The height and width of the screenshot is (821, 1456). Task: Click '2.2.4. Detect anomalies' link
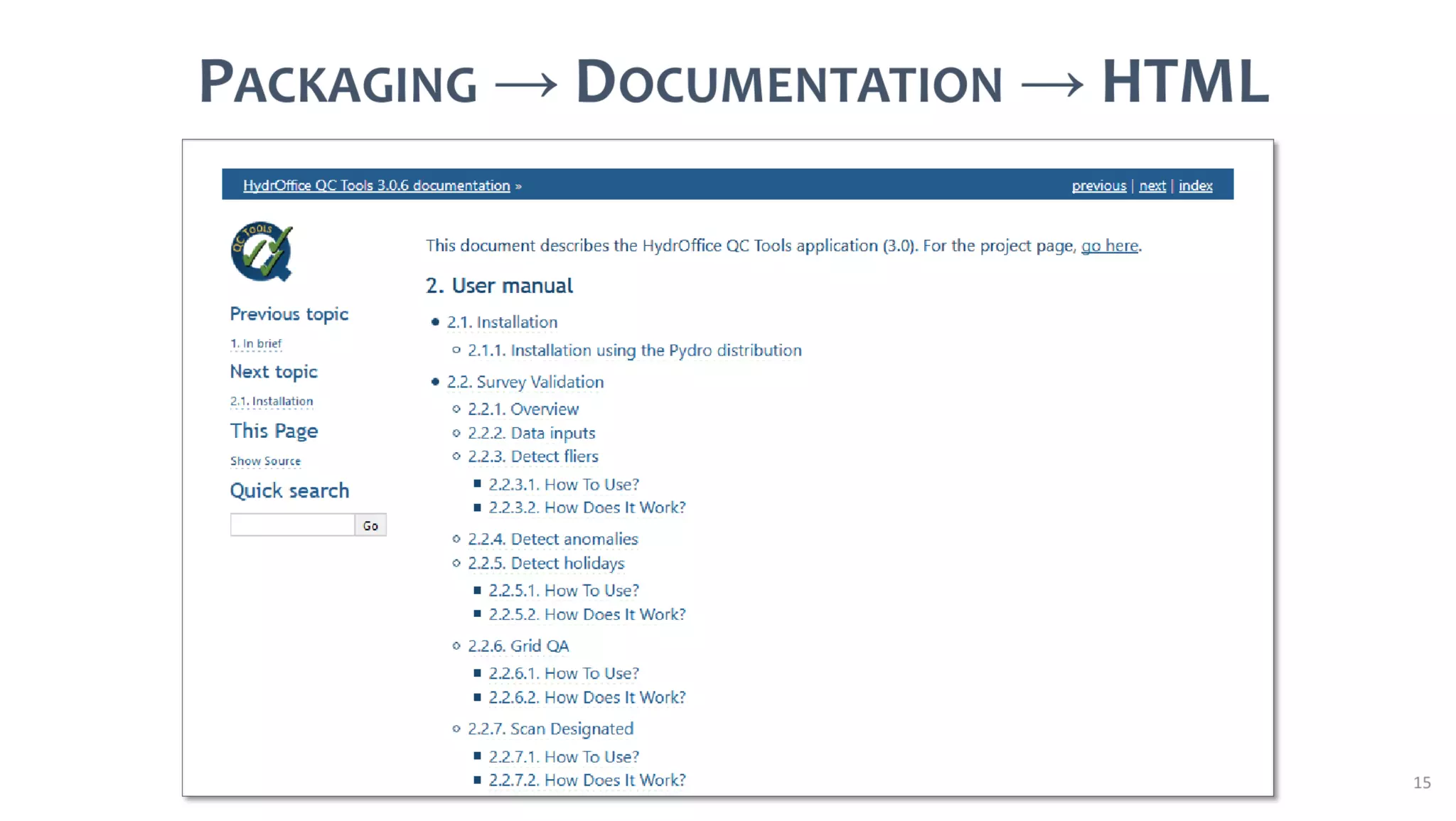(x=552, y=540)
